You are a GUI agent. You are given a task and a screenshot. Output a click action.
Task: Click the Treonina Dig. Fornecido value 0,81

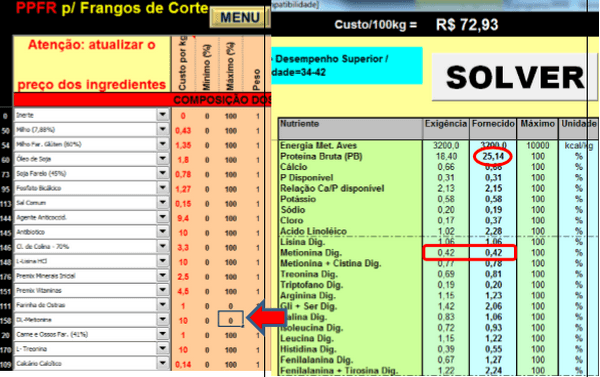click(x=493, y=274)
